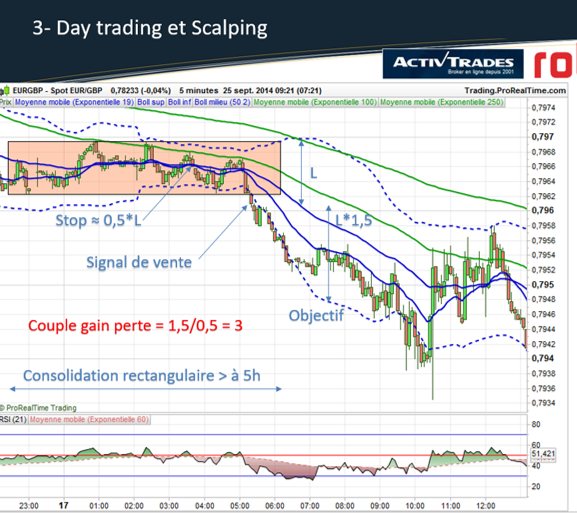Click the orange consolidation rectangle
The height and width of the screenshot is (513, 577).
(x=144, y=168)
